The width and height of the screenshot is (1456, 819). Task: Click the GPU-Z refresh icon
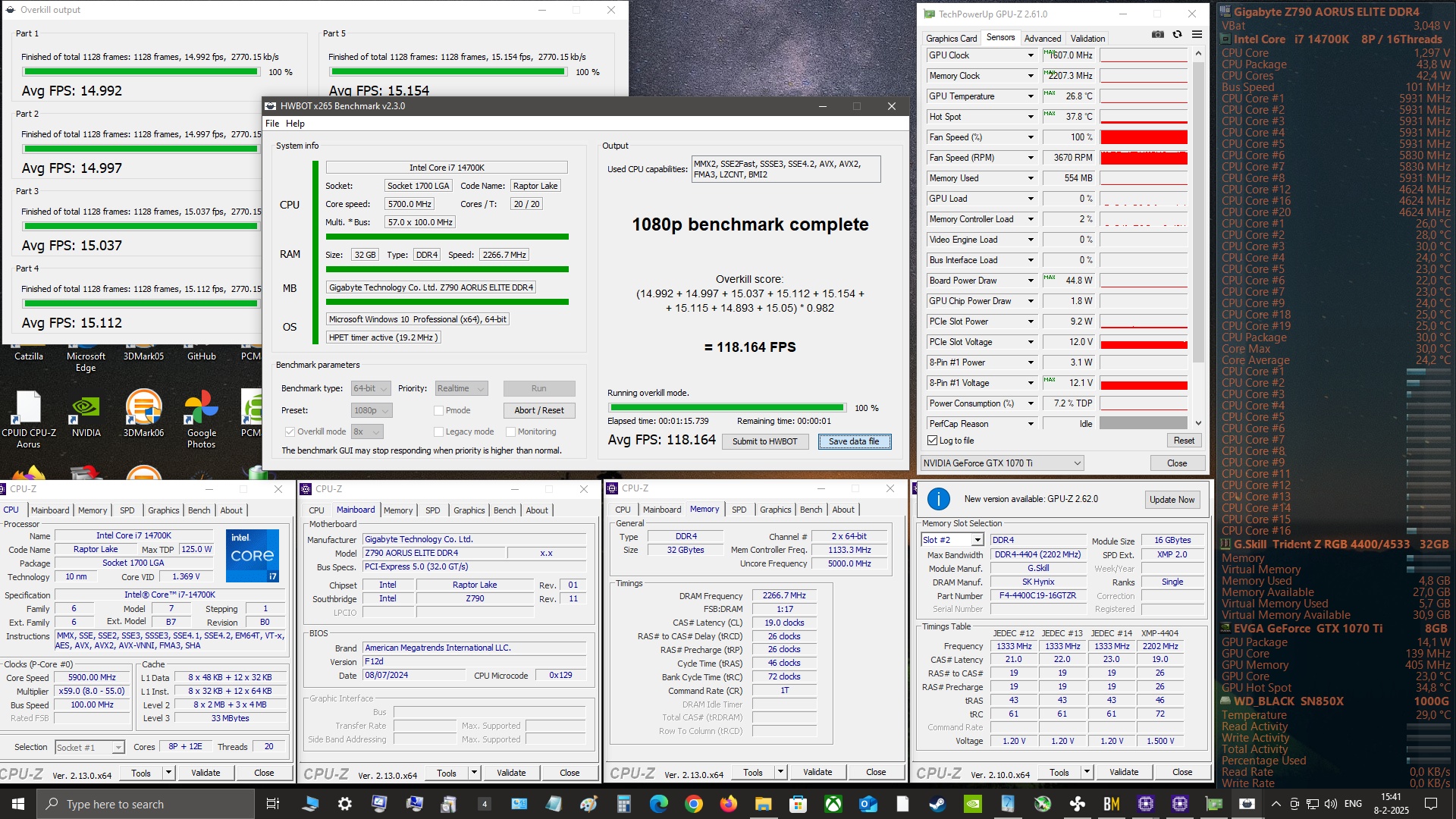click(1177, 35)
